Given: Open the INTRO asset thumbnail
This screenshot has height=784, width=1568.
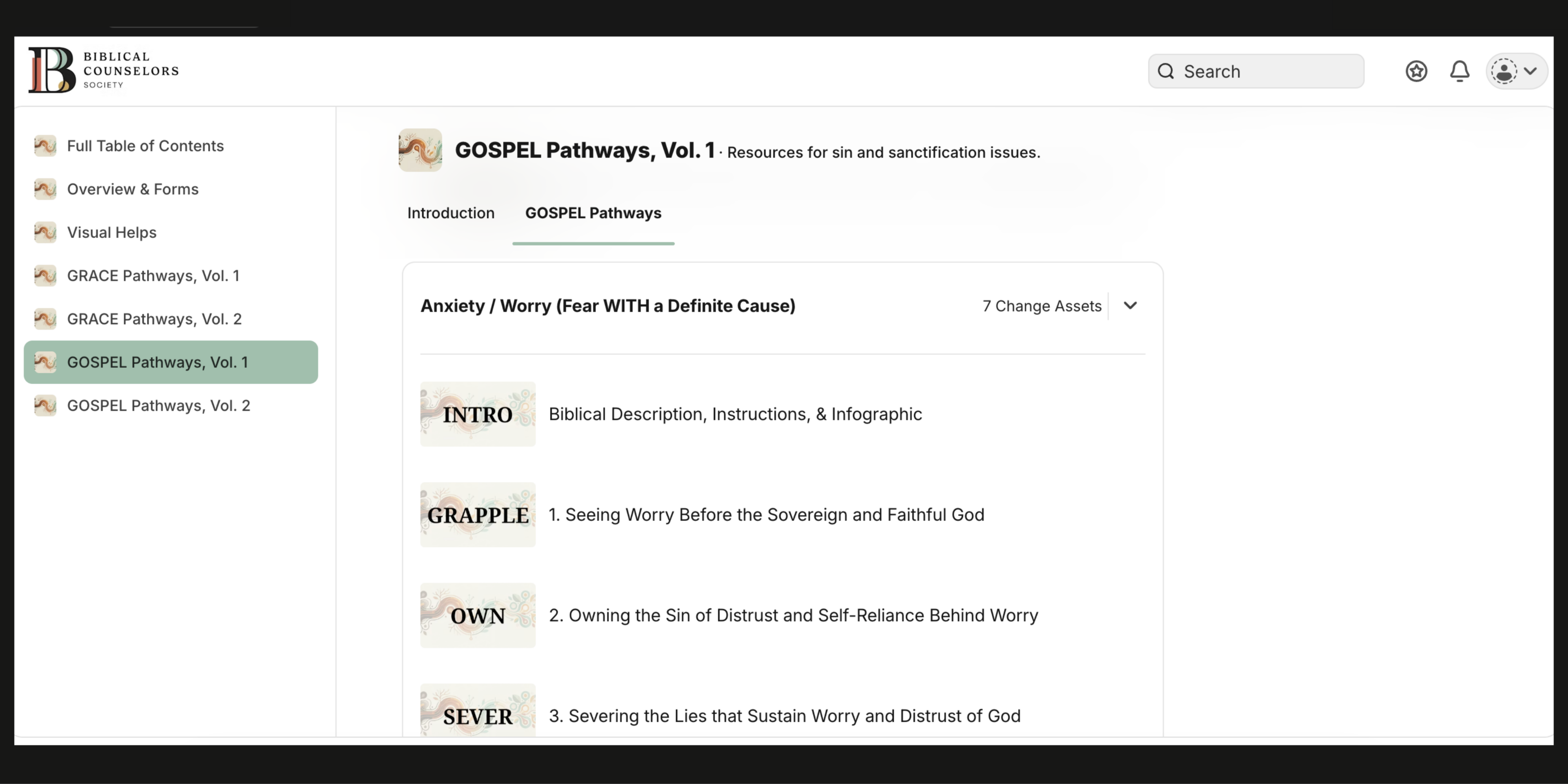Looking at the screenshot, I should [477, 415].
